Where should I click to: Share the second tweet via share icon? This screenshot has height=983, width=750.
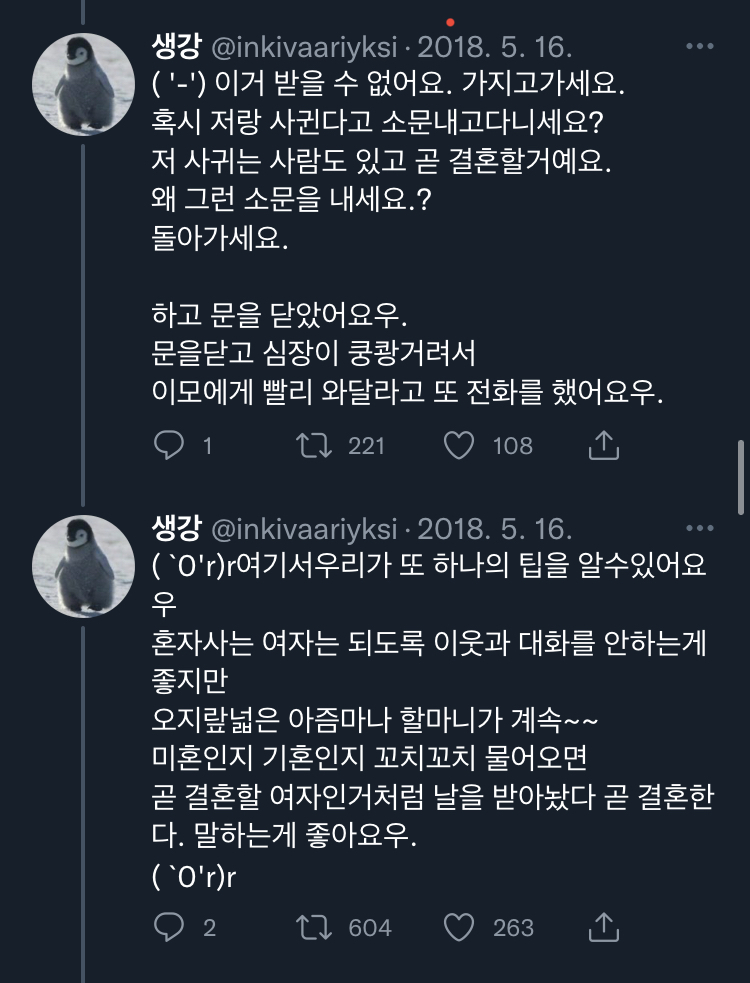603,928
